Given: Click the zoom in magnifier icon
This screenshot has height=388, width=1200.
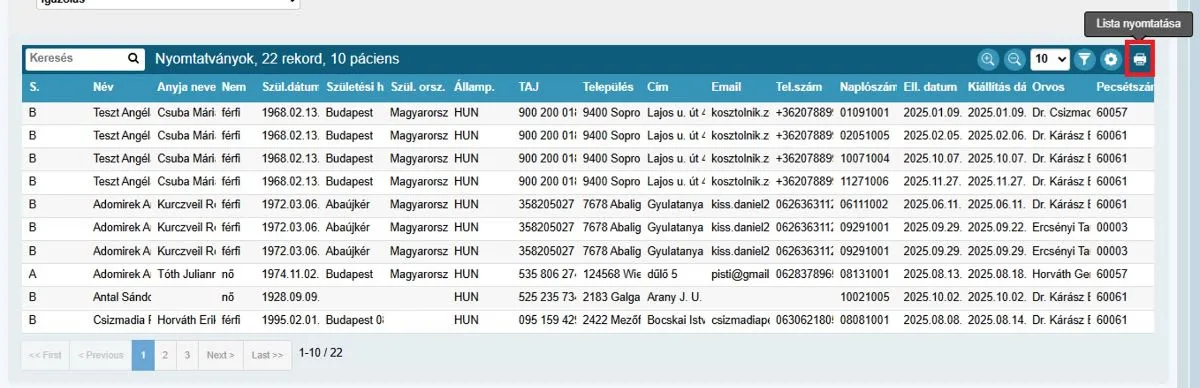Looking at the screenshot, I should pyautogui.click(x=988, y=59).
